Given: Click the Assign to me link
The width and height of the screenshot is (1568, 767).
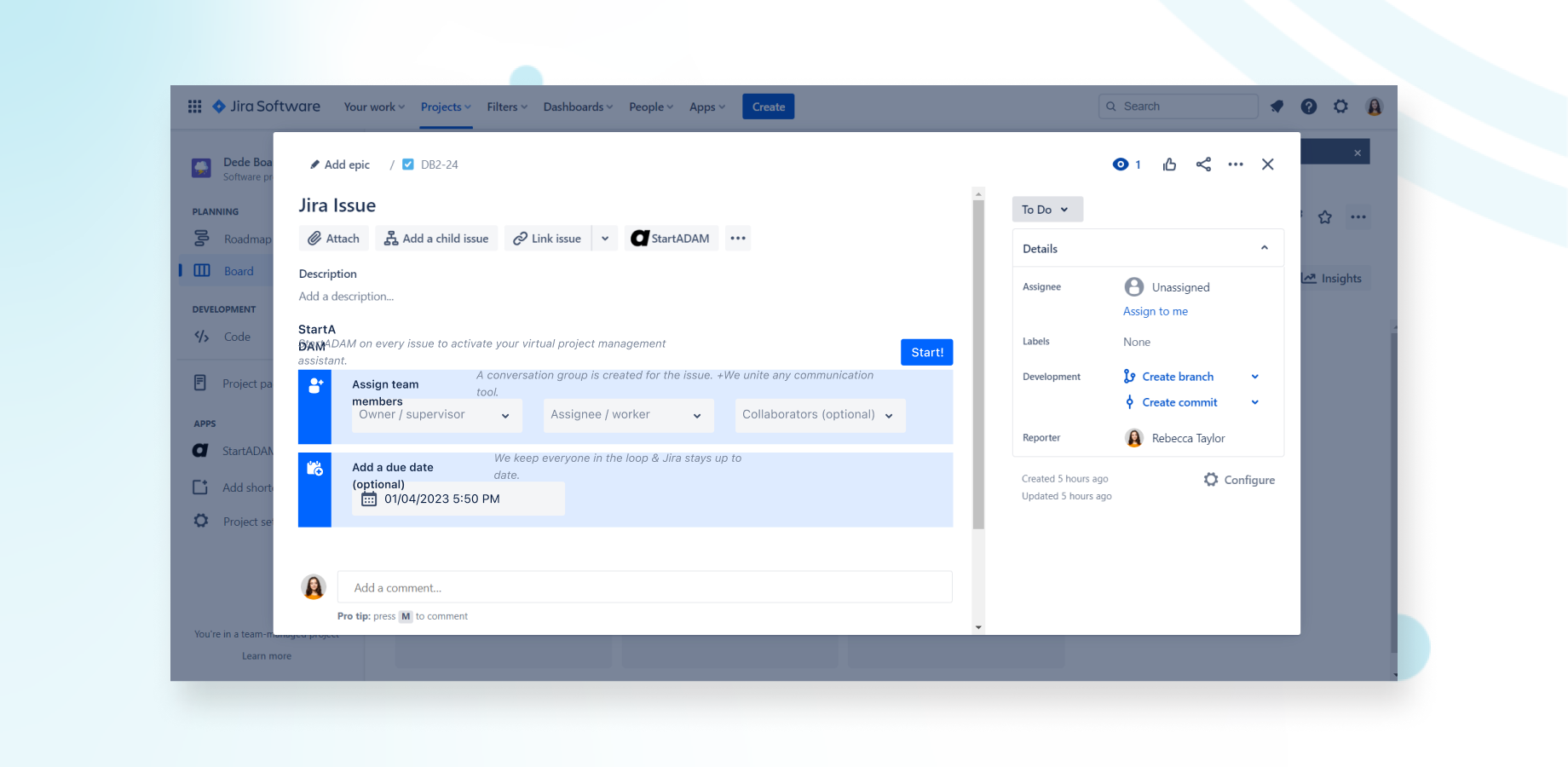Looking at the screenshot, I should click(x=1156, y=311).
